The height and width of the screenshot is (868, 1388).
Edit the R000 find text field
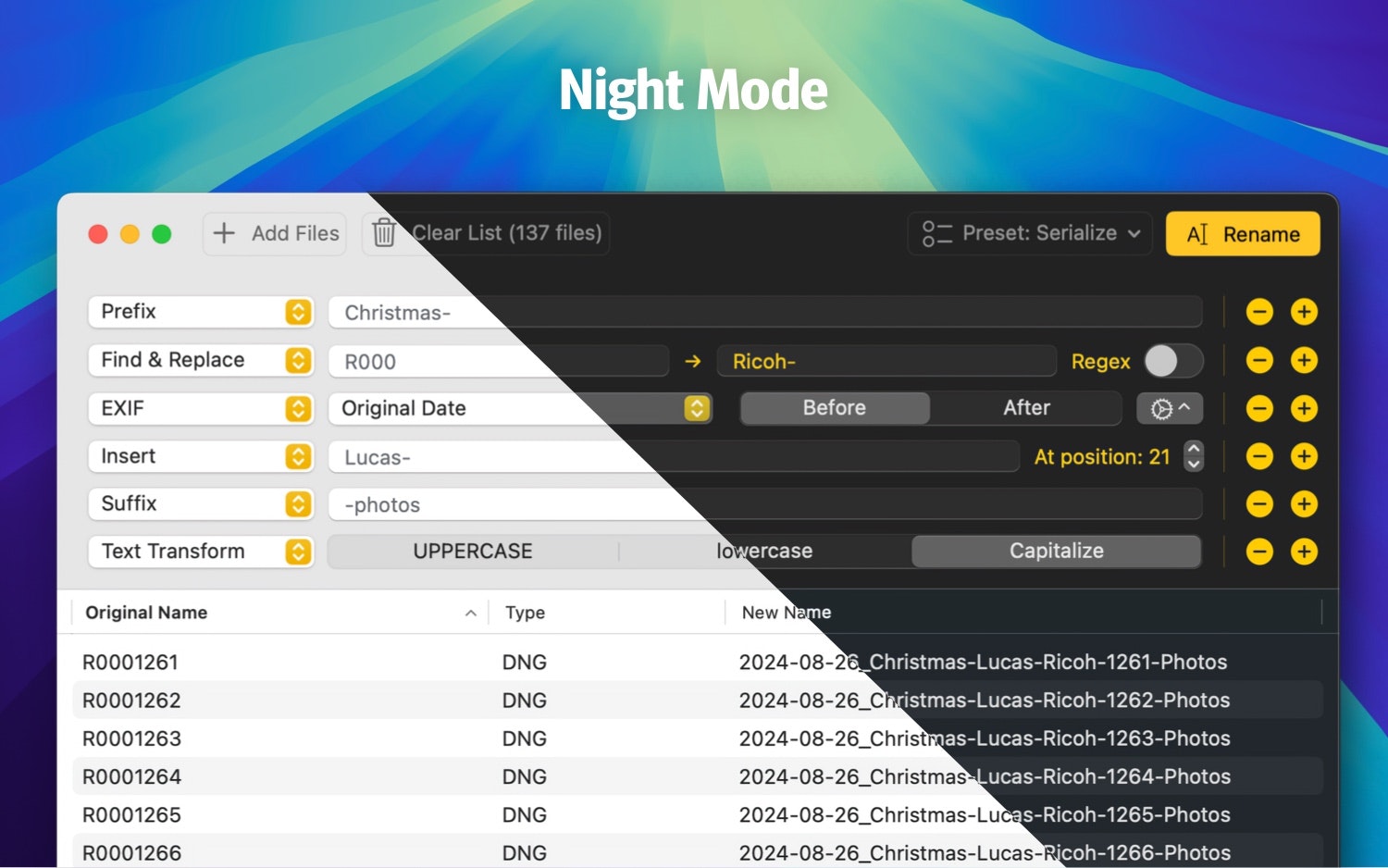[x=499, y=361]
